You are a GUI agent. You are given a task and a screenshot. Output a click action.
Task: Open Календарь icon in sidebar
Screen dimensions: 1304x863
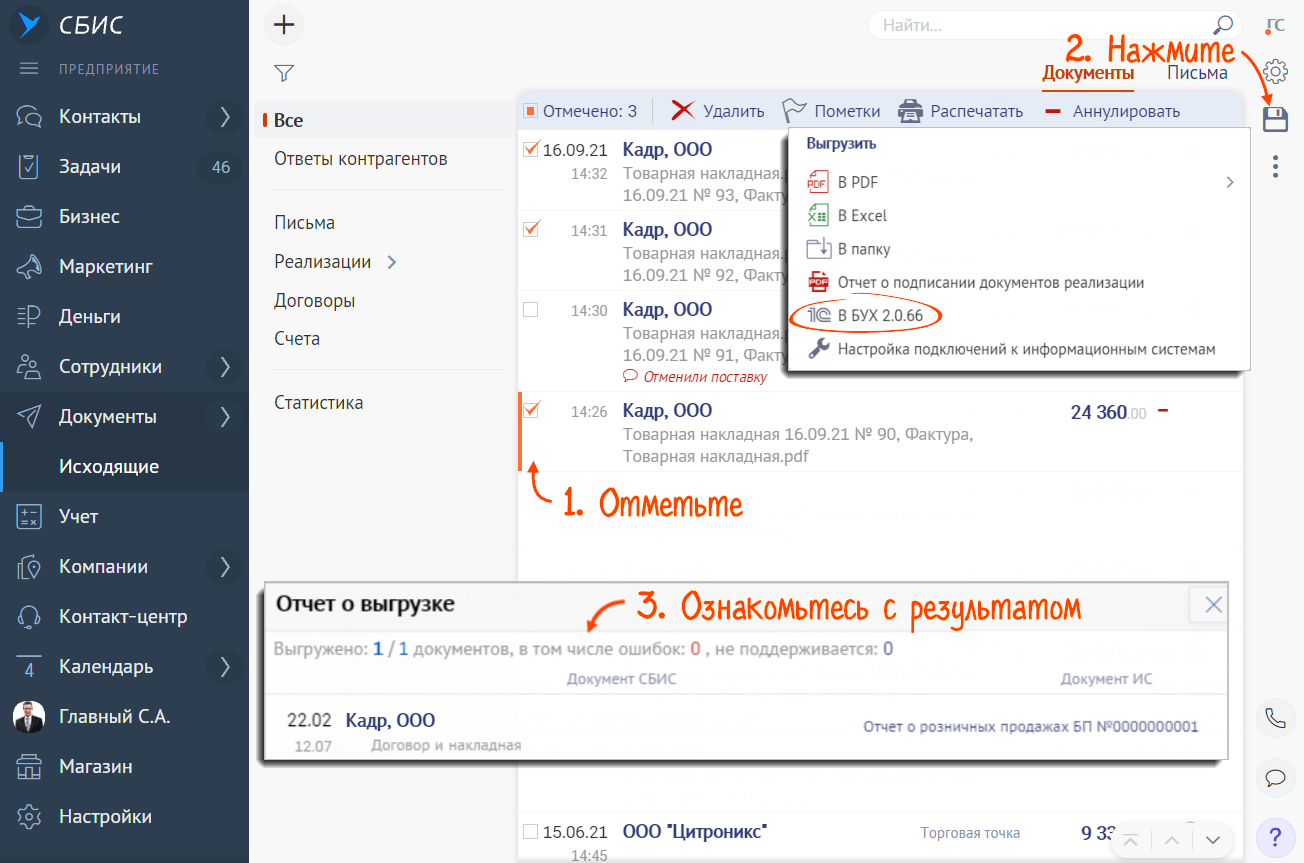[29, 667]
